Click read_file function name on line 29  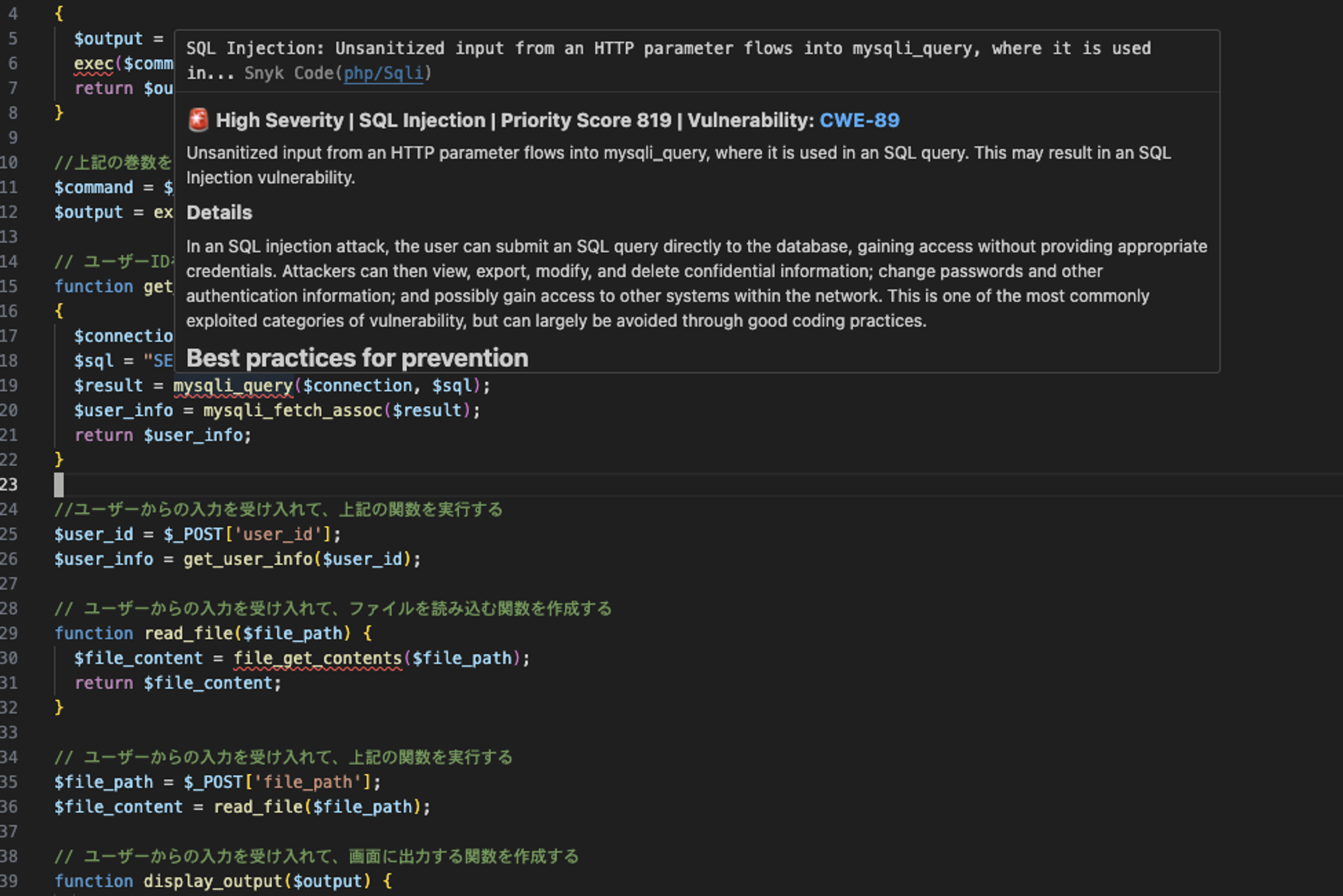[187, 634]
